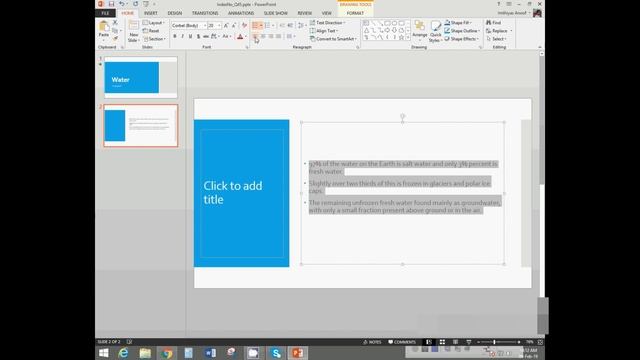640x360 pixels.
Task: Open the font size dropdown
Action: pyautogui.click(x=219, y=25)
